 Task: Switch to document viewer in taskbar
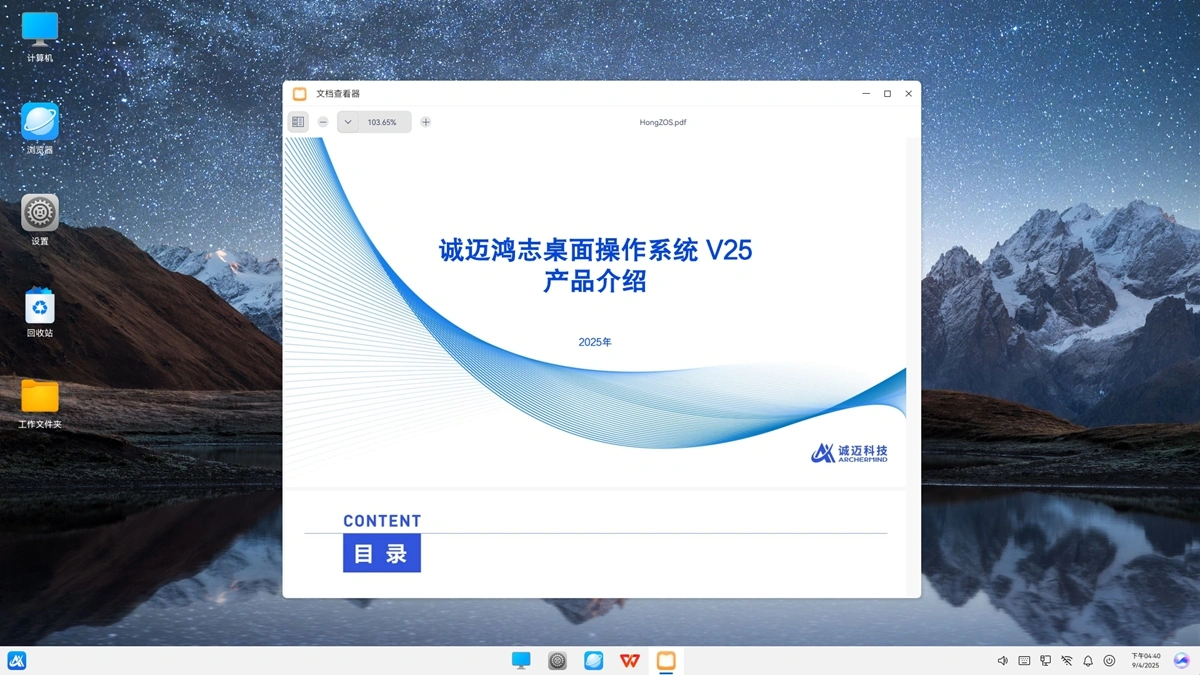(x=666, y=660)
